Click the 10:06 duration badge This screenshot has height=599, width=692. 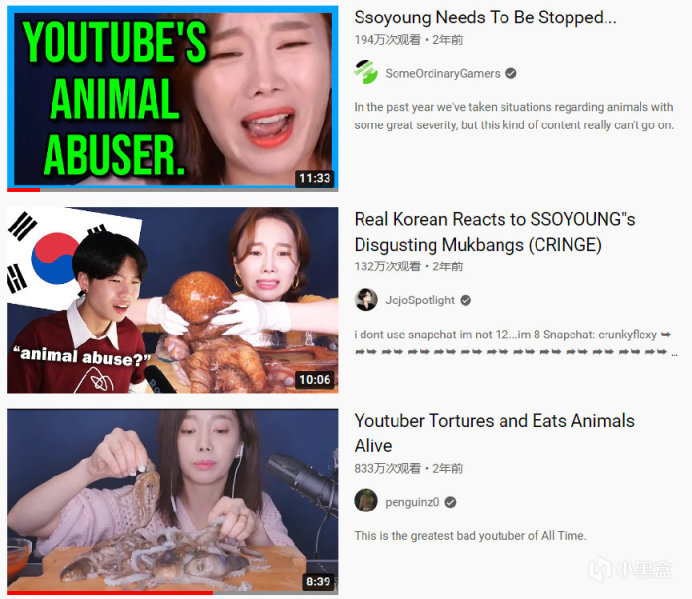coord(314,379)
